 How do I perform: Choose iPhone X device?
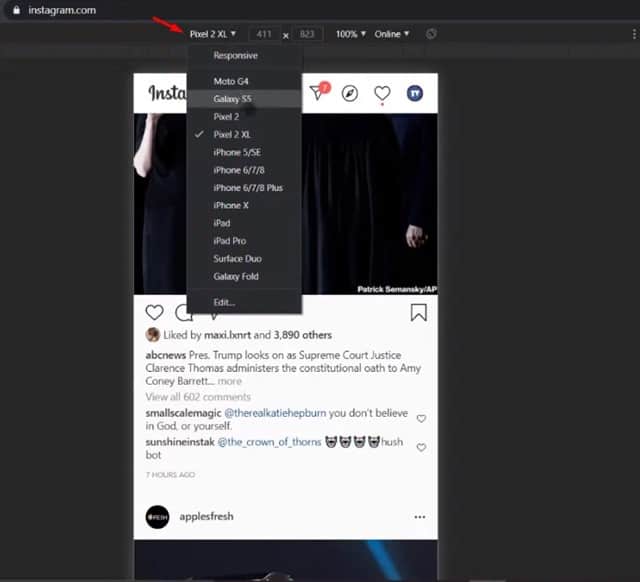click(244, 205)
